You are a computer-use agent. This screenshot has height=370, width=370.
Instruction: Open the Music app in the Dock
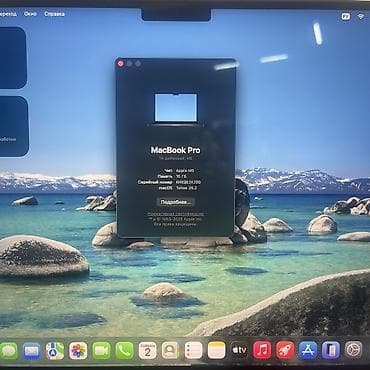point(262,350)
